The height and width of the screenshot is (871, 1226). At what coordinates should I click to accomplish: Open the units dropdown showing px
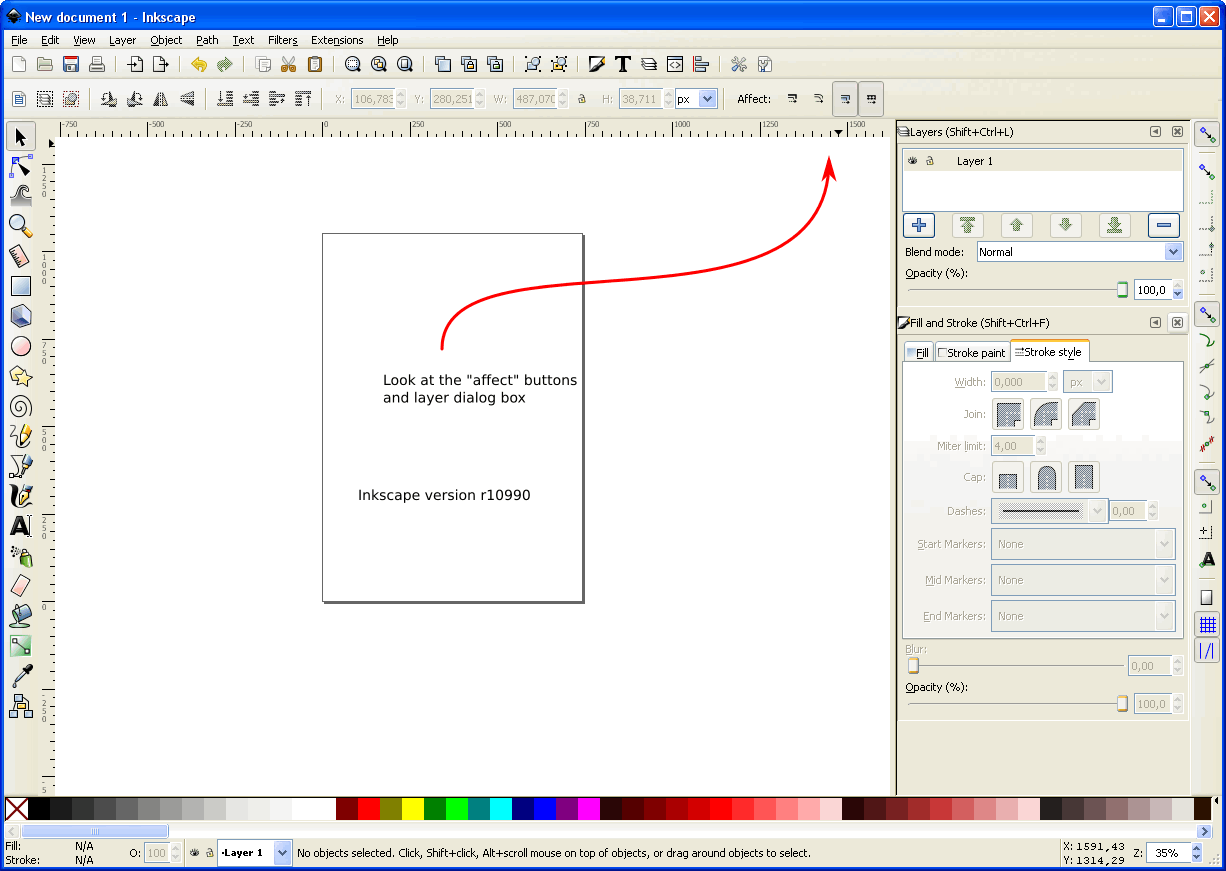(694, 98)
